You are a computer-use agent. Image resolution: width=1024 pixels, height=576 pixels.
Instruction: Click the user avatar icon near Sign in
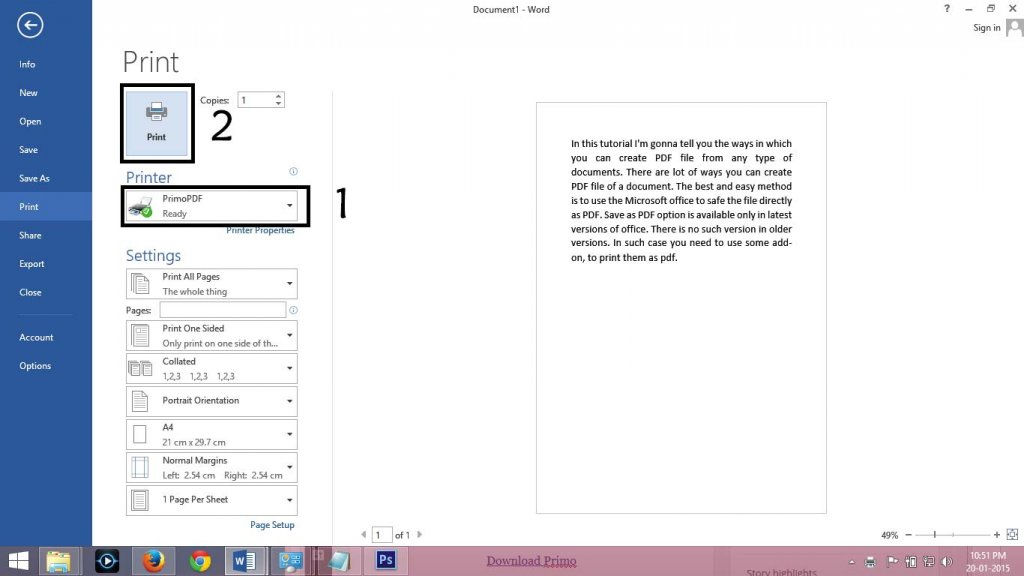coord(1014,28)
